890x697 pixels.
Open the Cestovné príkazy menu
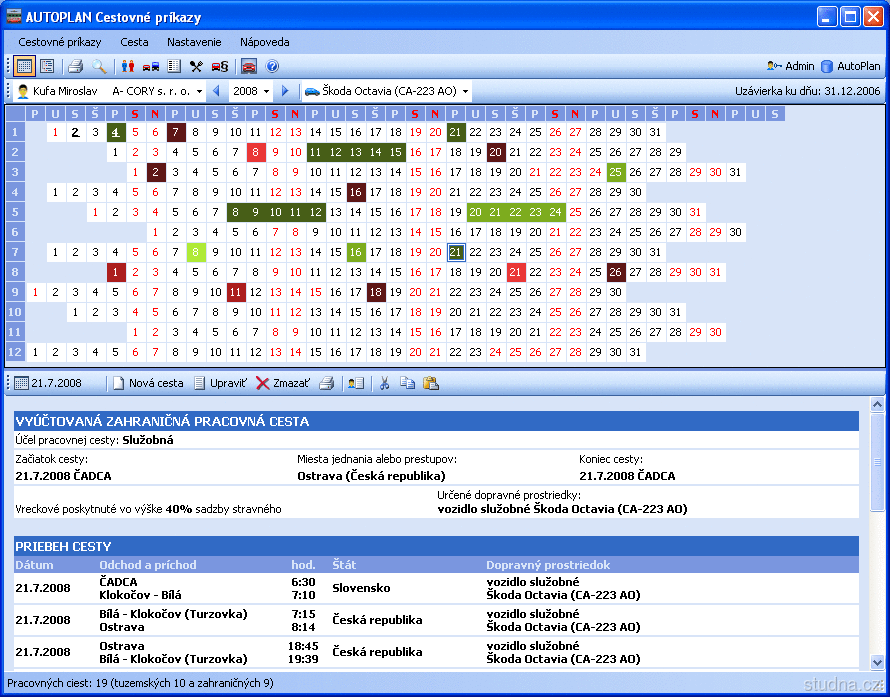click(59, 42)
